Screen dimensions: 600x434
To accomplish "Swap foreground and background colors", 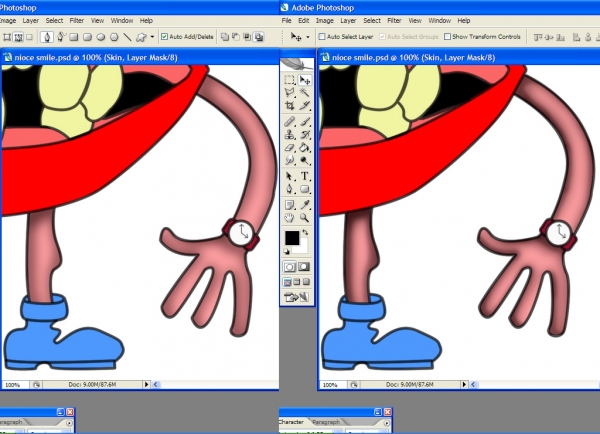I will pyautogui.click(x=305, y=232).
